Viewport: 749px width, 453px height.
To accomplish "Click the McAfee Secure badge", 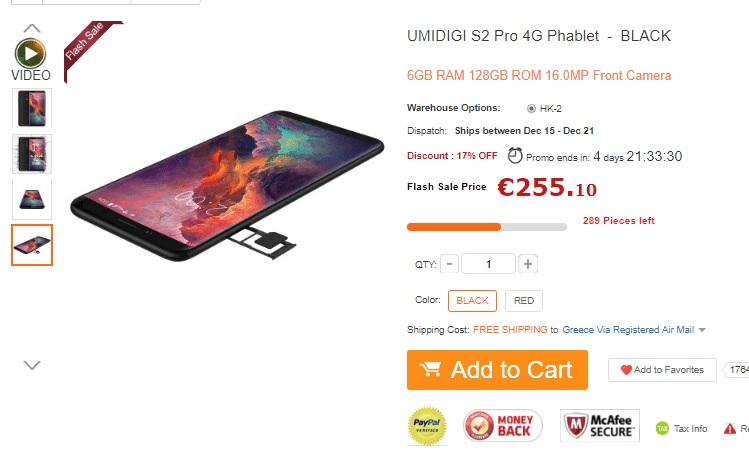I will click(x=600, y=425).
